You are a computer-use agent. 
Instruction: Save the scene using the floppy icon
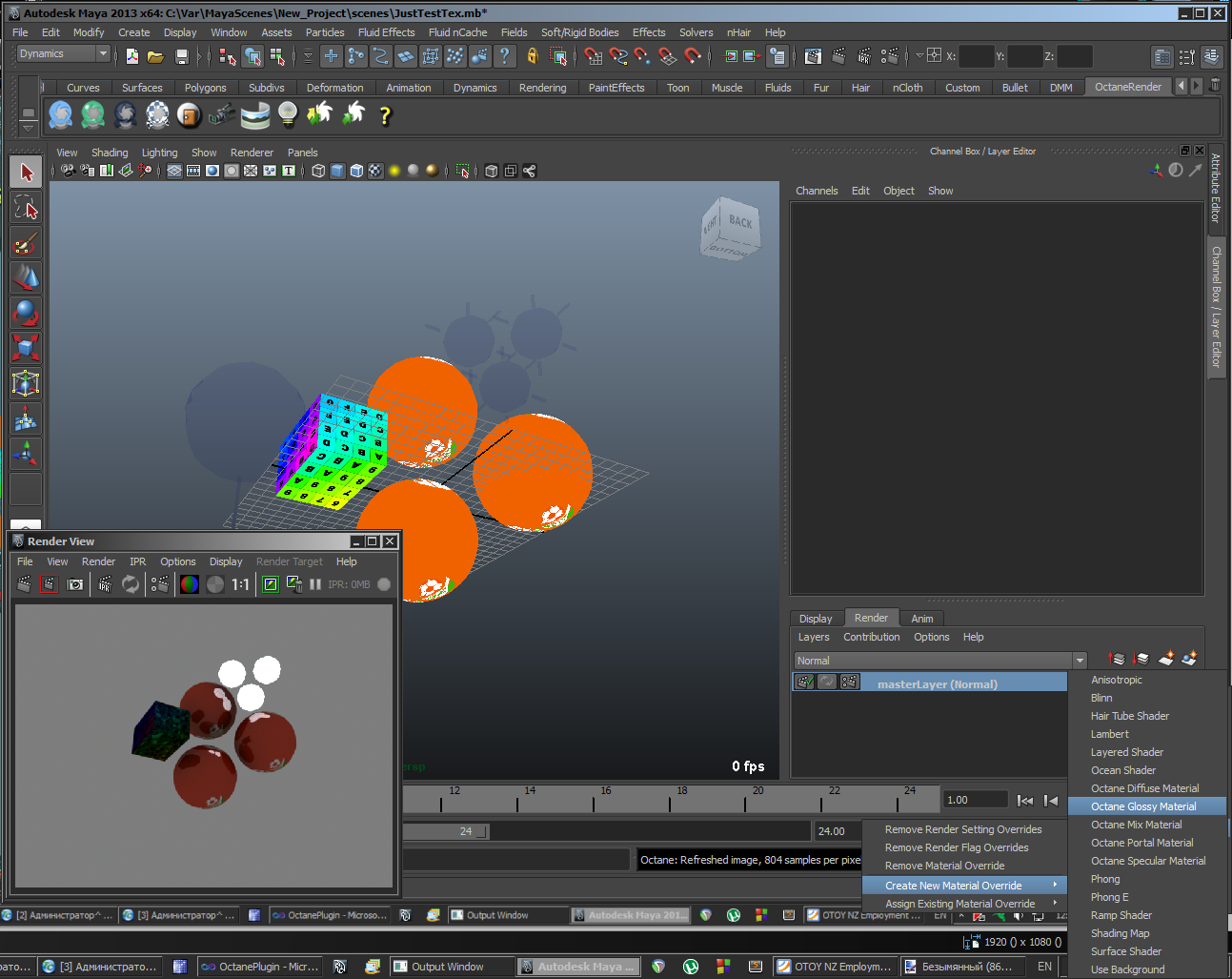point(182,56)
